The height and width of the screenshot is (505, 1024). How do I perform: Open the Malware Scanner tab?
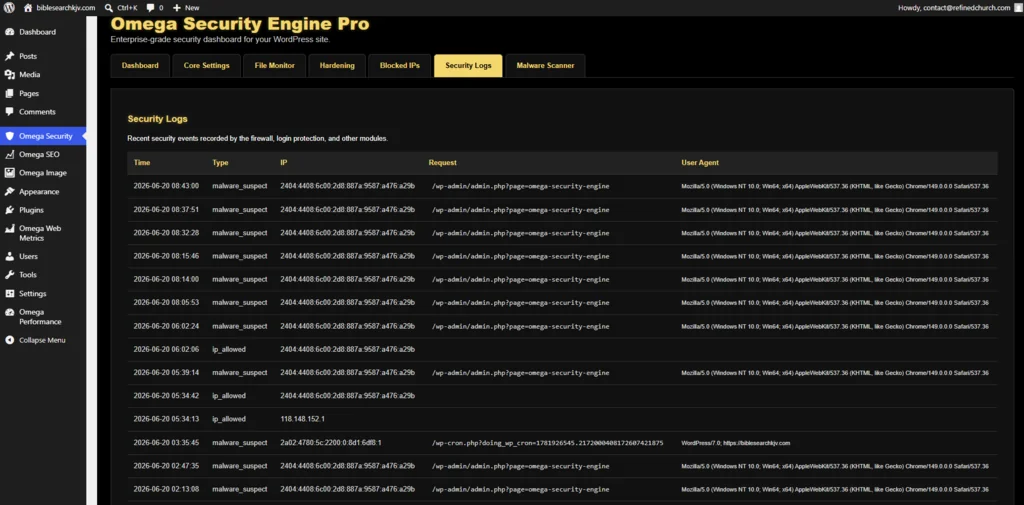pyautogui.click(x=545, y=65)
